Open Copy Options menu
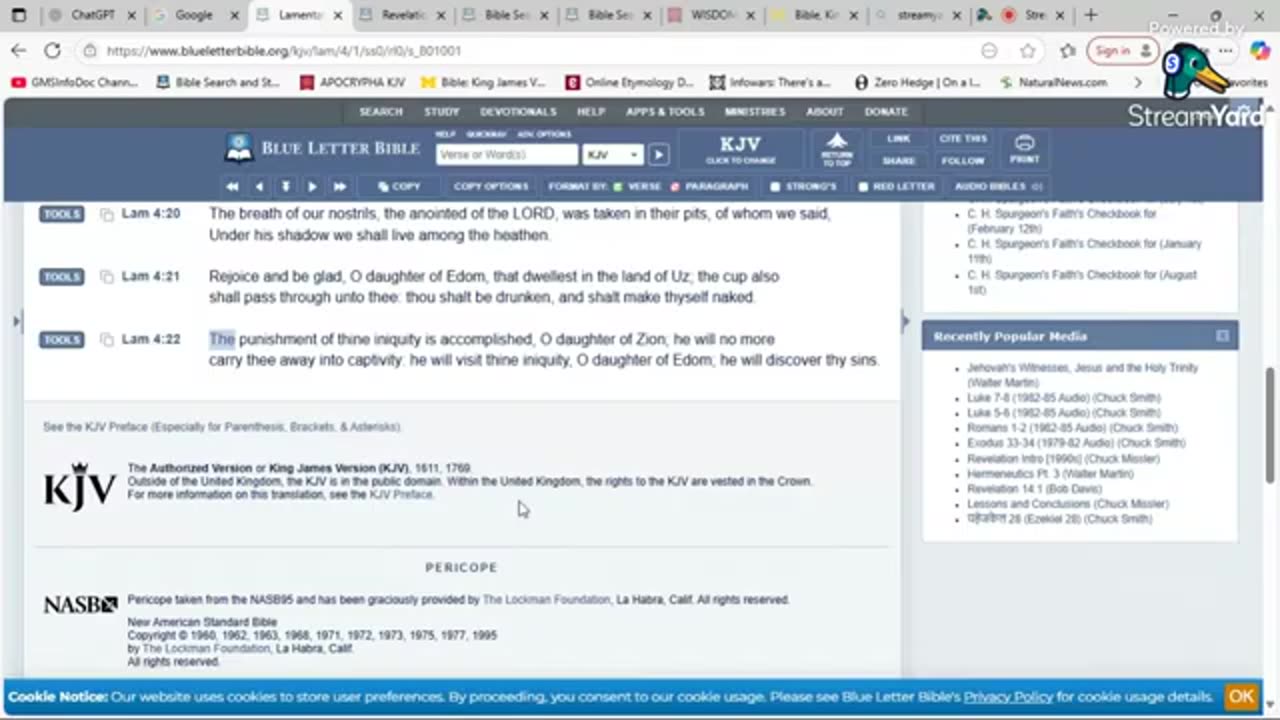Viewport: 1280px width, 720px height. [x=491, y=186]
